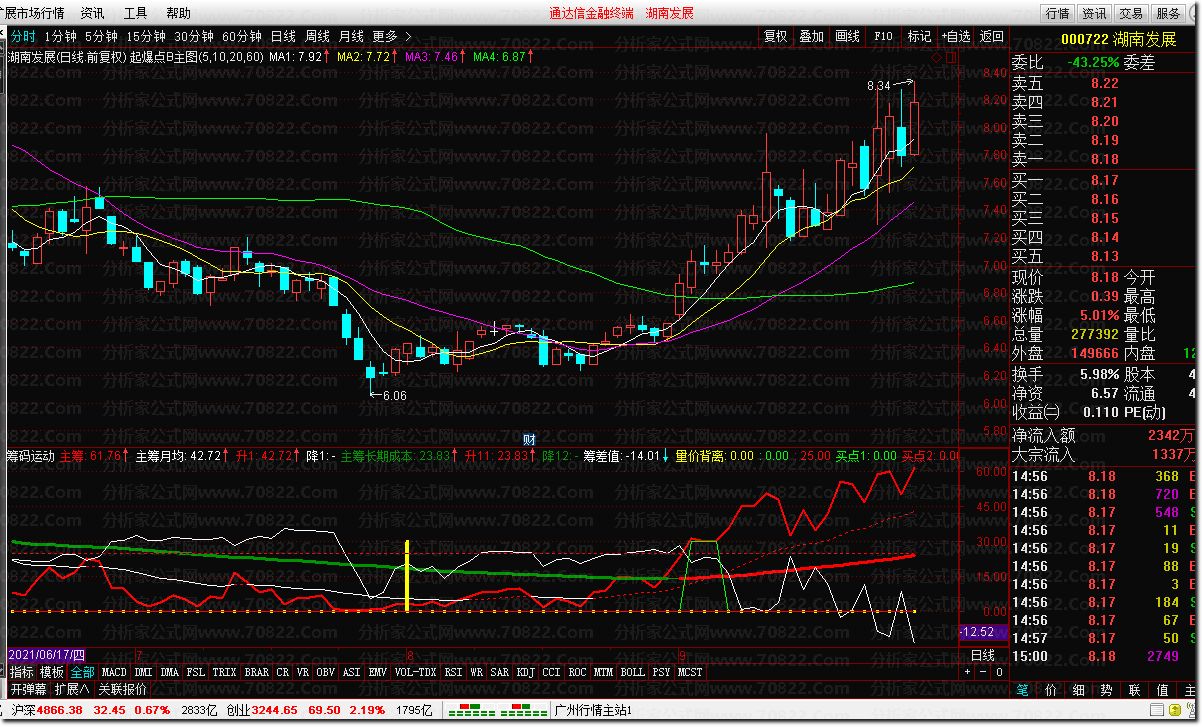This screenshot has width=1204, height=727.
Task: Switch to the 60分钟 period
Action: click(x=241, y=36)
